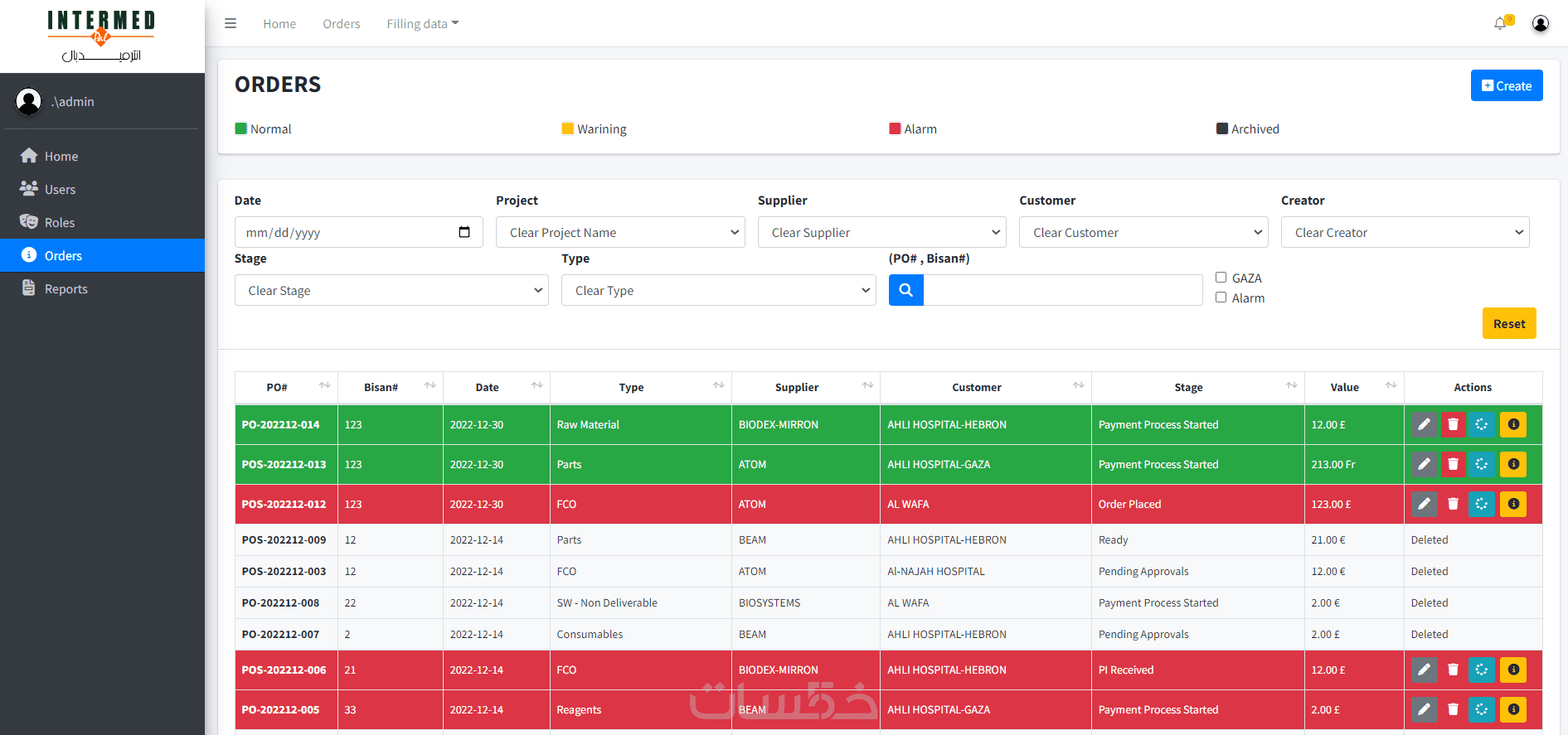1568x735 pixels.
Task: Click the blue search magnifier button
Action: (x=906, y=290)
